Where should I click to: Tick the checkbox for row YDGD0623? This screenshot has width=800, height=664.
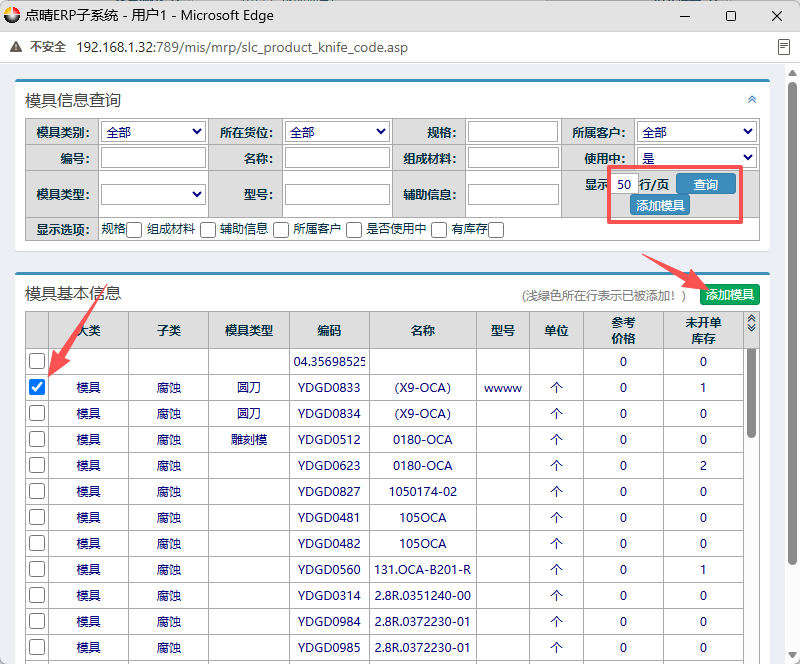[x=37, y=465]
